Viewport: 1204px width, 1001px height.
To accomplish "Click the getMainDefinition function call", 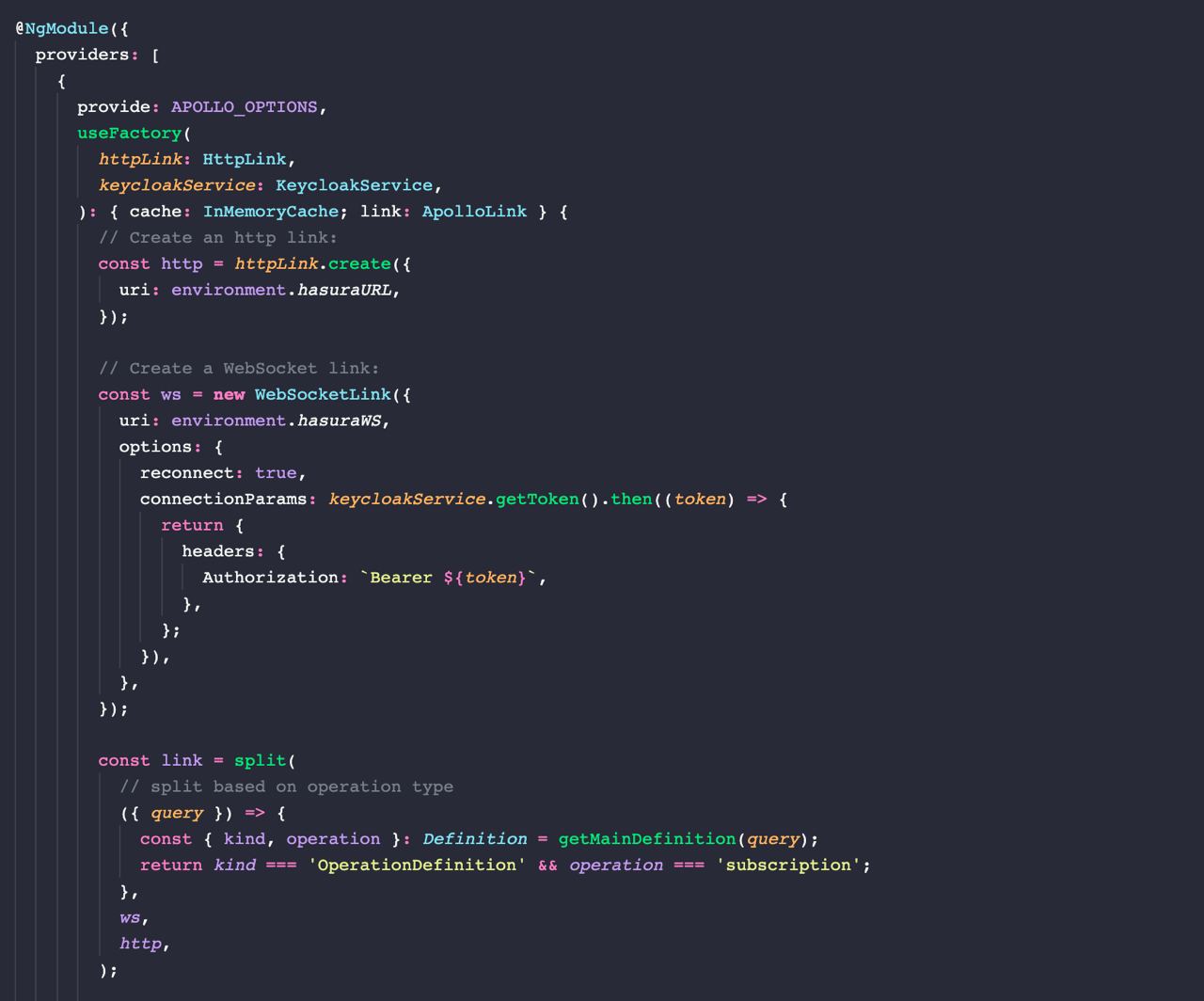I will coord(647,838).
